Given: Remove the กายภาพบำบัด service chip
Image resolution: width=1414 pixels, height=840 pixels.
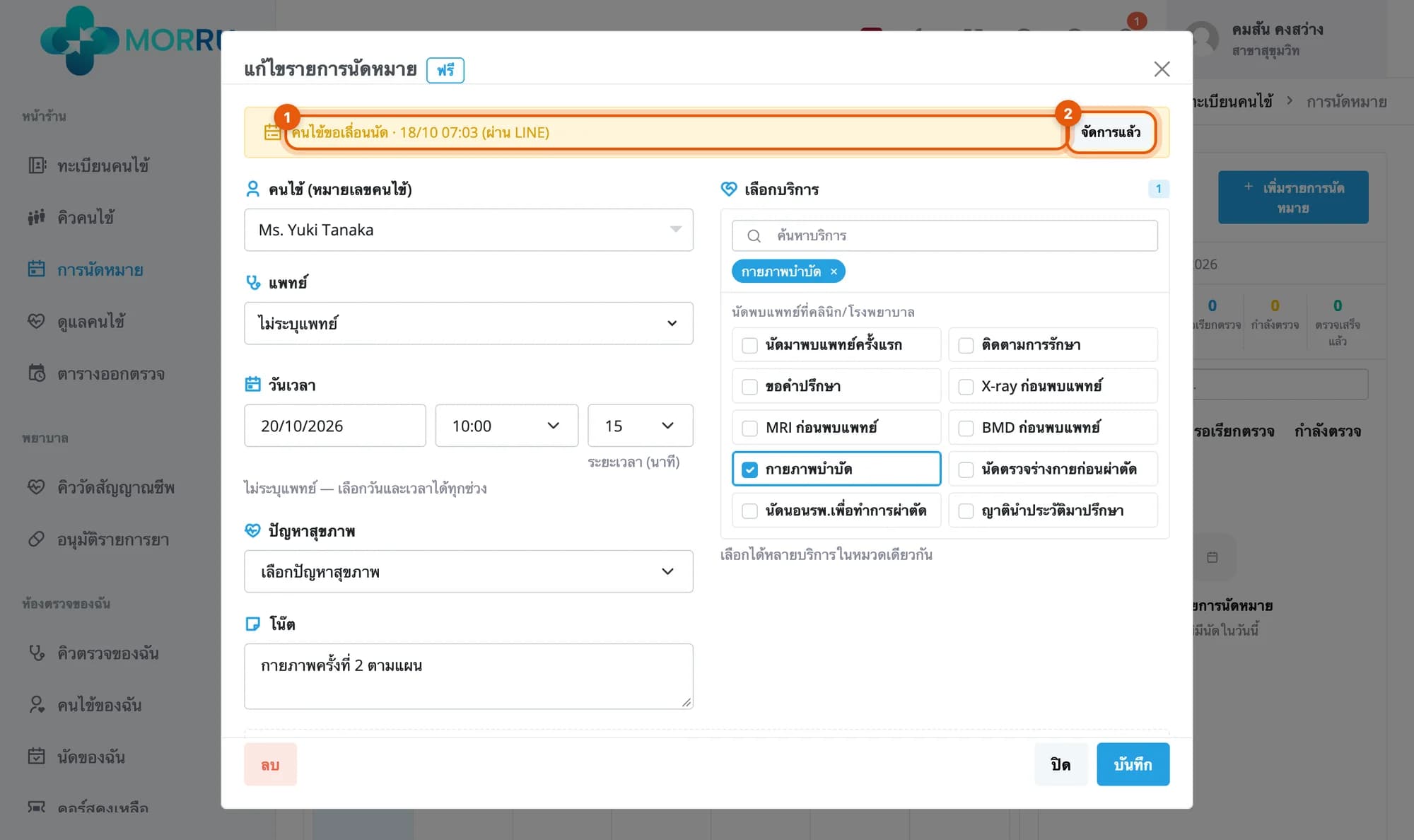Looking at the screenshot, I should click(x=834, y=272).
